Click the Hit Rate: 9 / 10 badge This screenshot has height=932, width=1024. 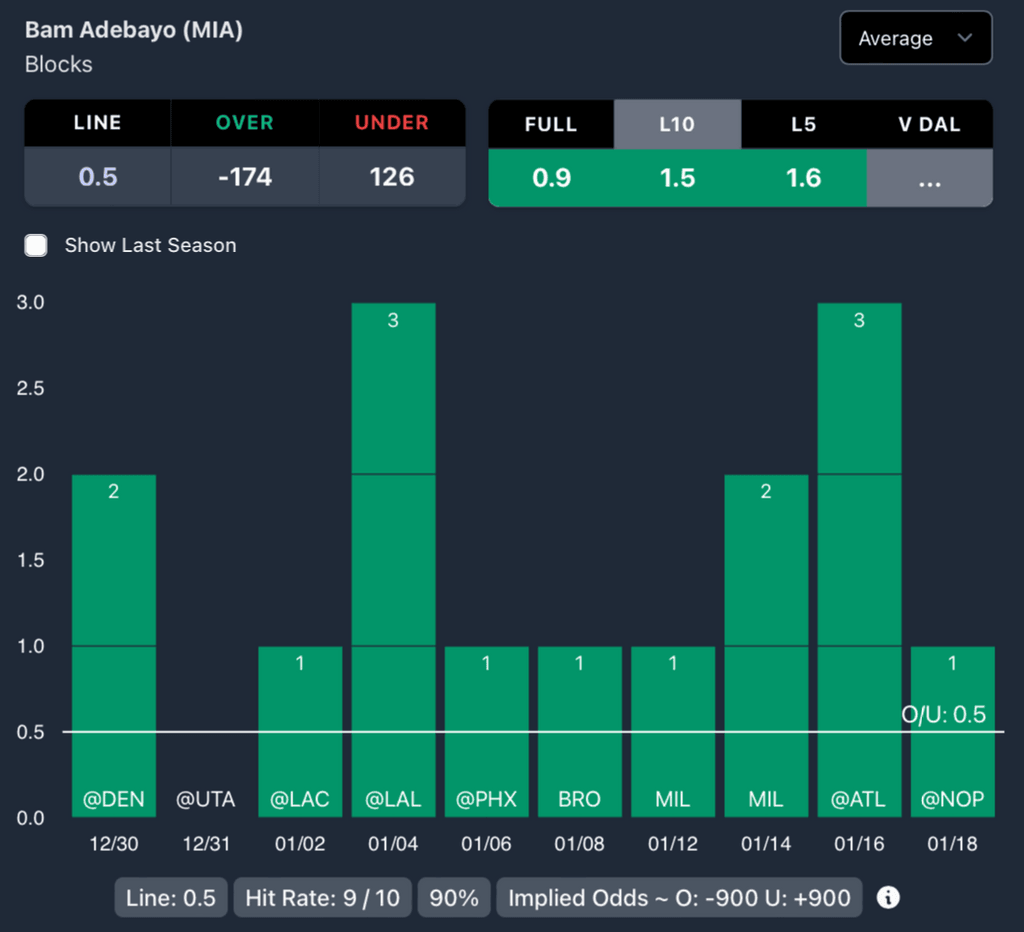pyautogui.click(x=322, y=897)
